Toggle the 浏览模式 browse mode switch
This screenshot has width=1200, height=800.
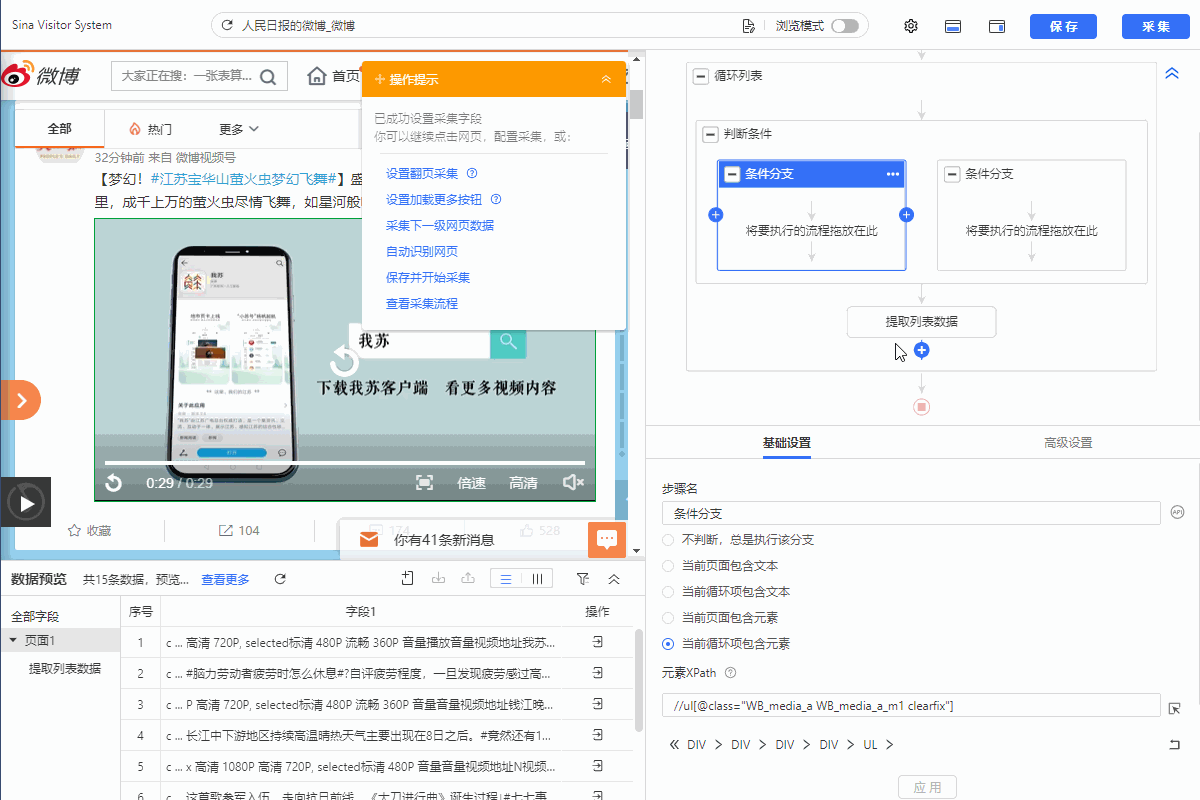[844, 26]
